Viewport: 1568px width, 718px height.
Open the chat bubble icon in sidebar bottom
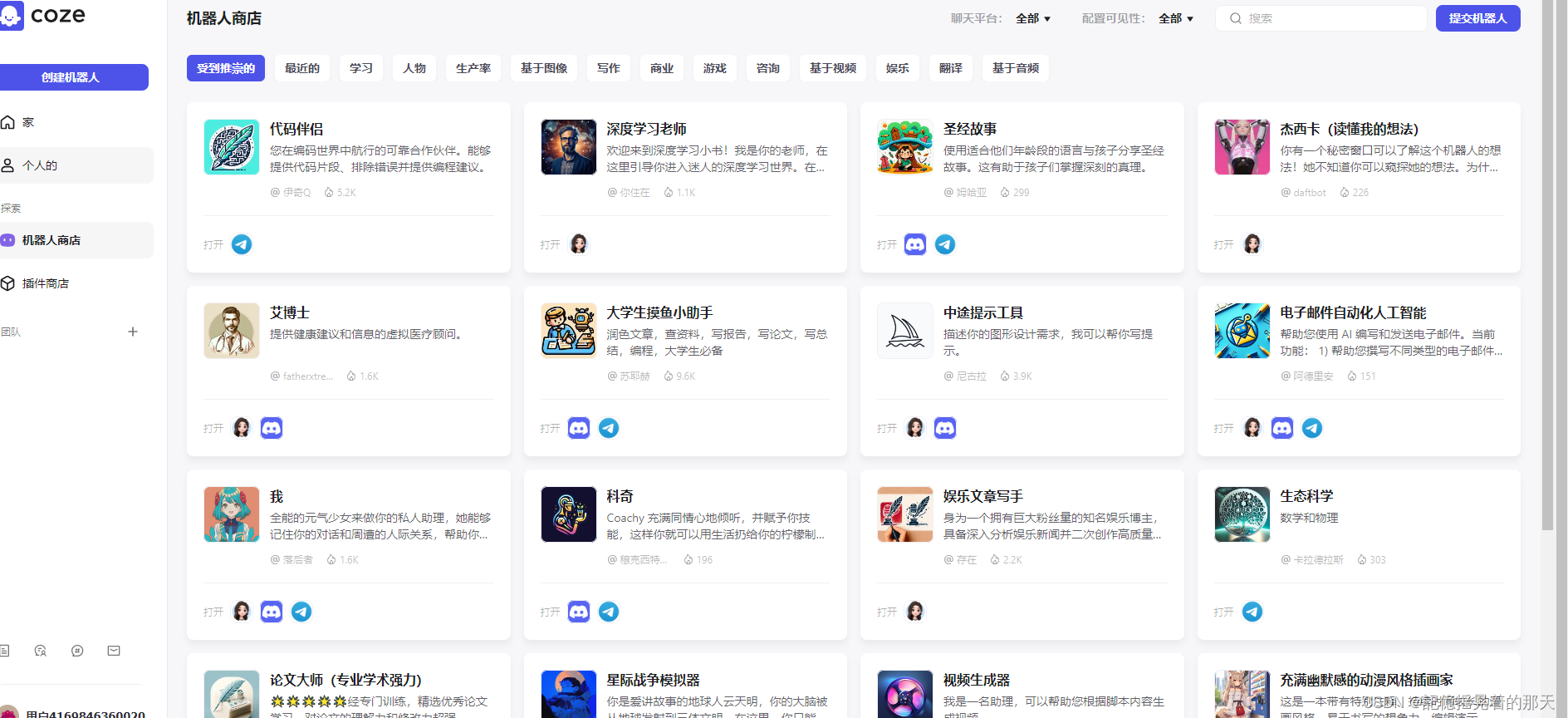[77, 651]
